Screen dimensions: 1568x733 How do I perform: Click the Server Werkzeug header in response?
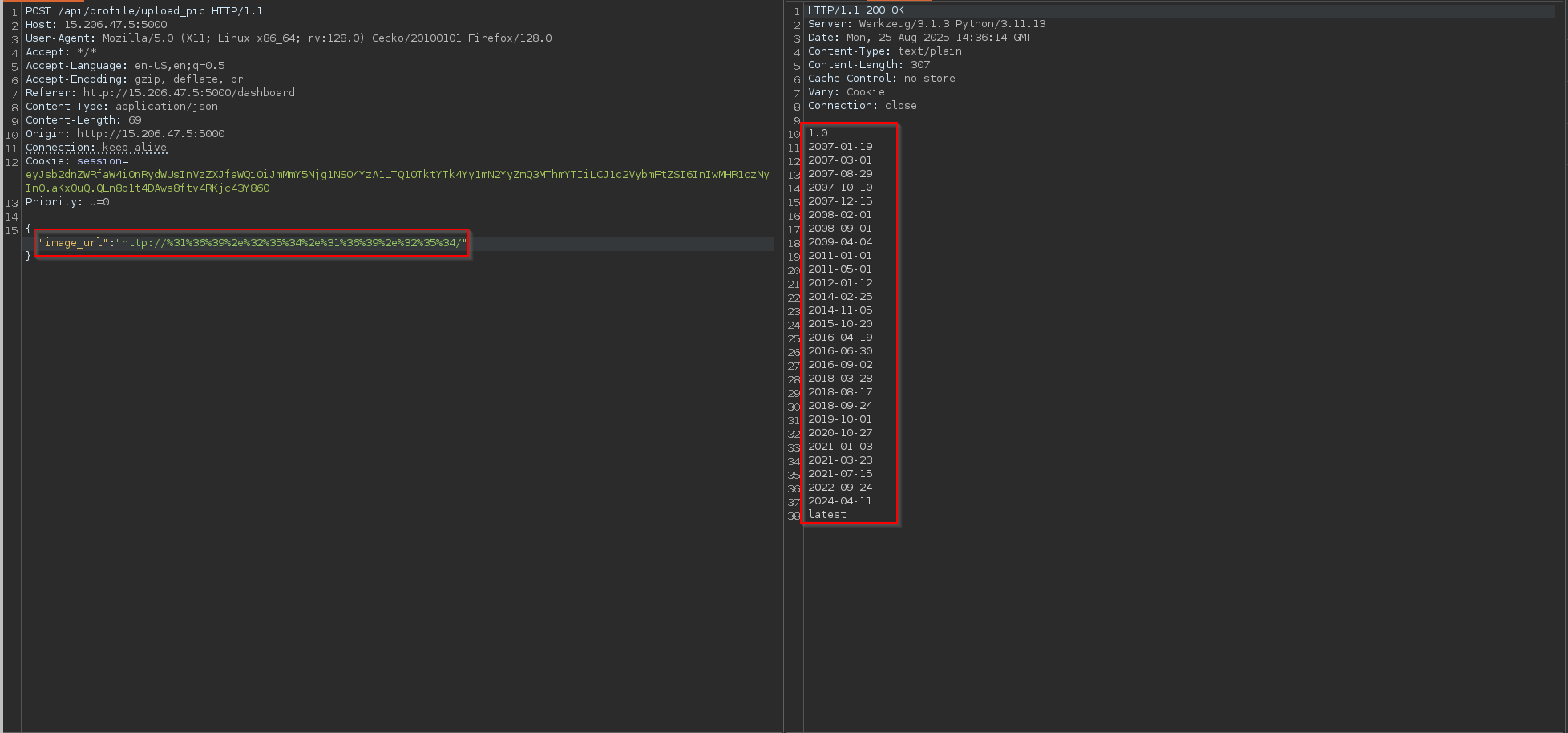pyautogui.click(x=926, y=24)
